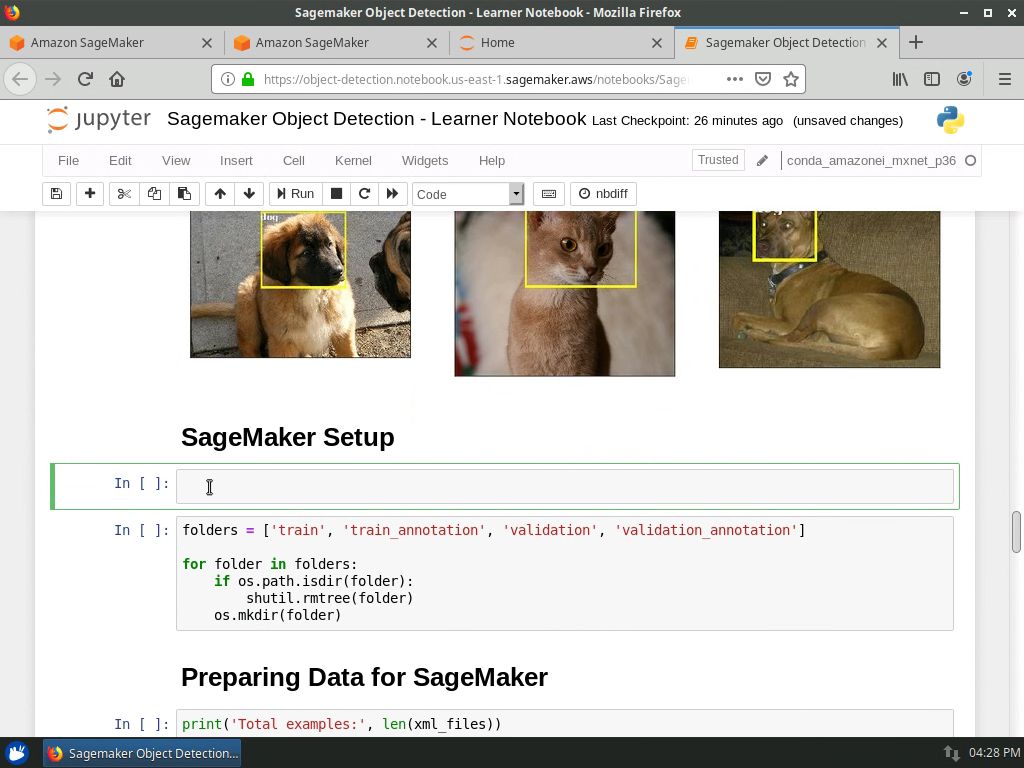
Task: Click the print Total examples code cell
Action: coord(565,724)
